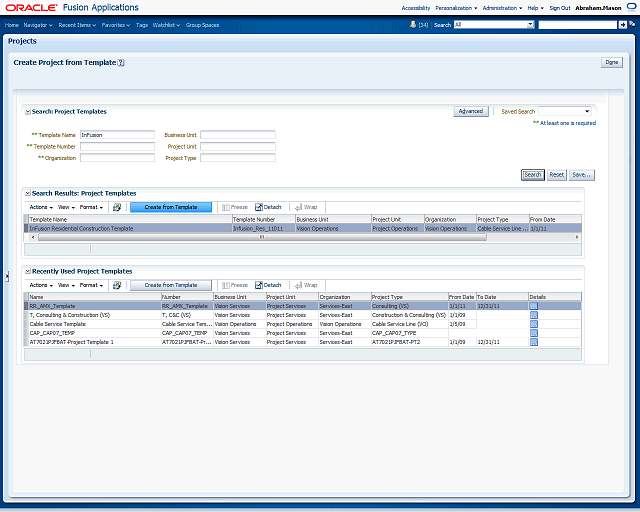Viewport: 640px width, 512px height.
Task: Click Detach in Search Results toolbar
Action: tap(268, 207)
